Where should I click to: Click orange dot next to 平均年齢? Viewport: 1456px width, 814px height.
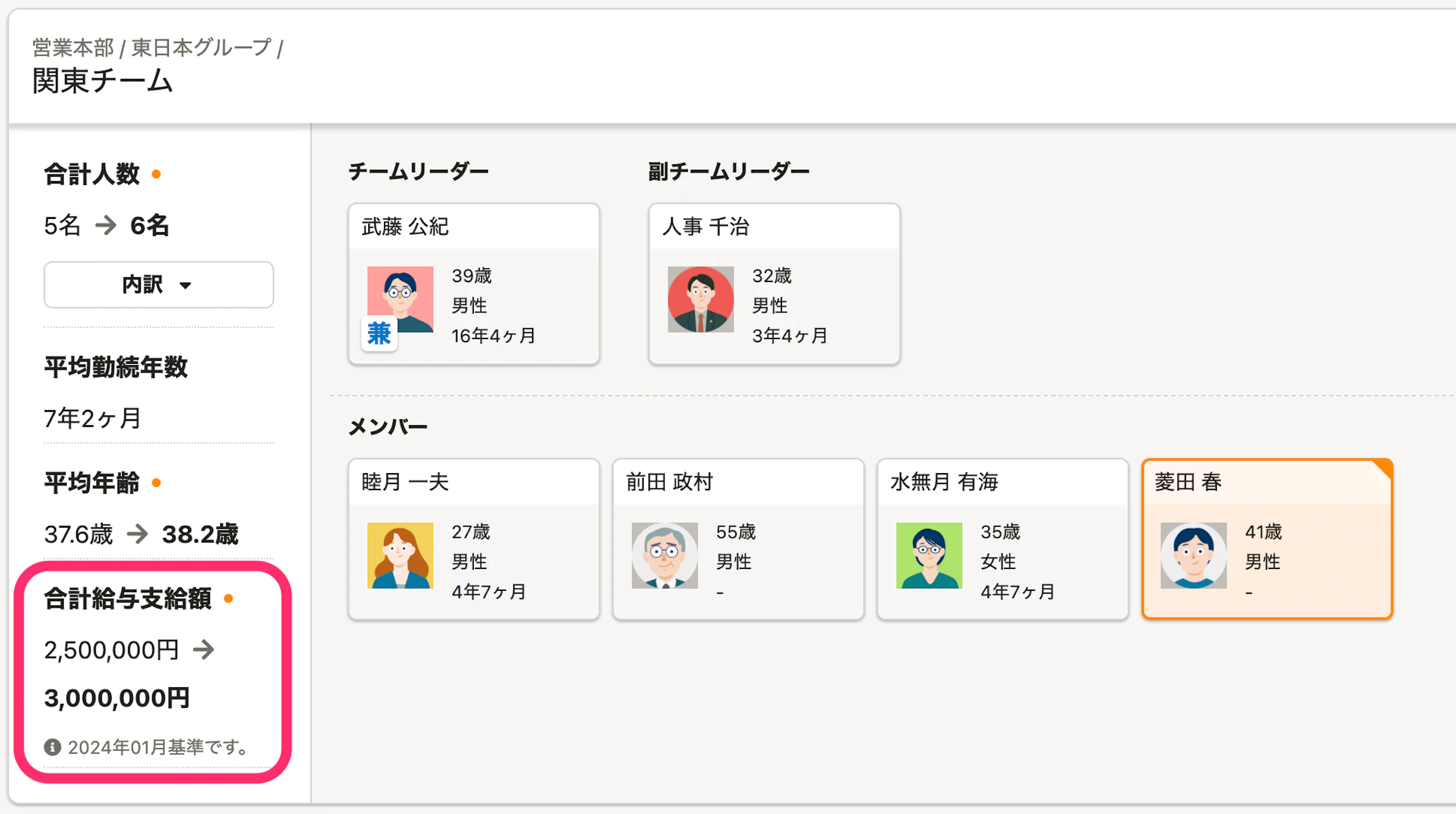point(157,483)
